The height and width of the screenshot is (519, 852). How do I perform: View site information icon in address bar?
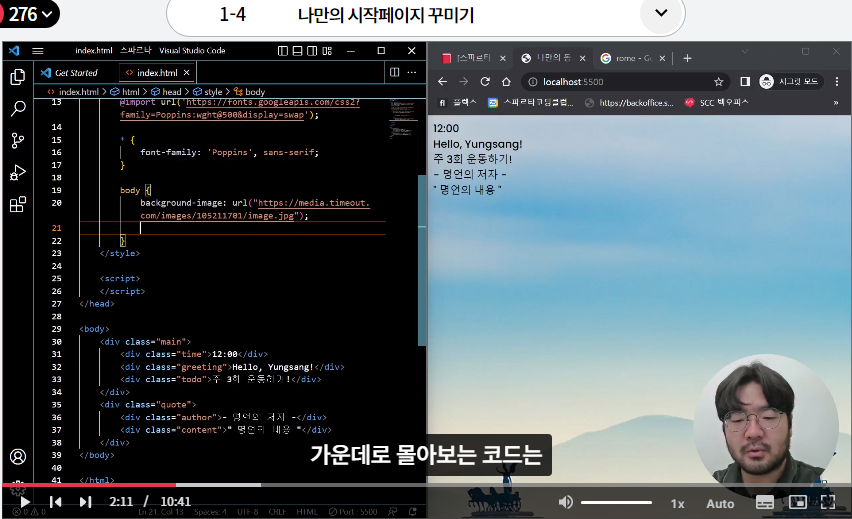[532, 82]
